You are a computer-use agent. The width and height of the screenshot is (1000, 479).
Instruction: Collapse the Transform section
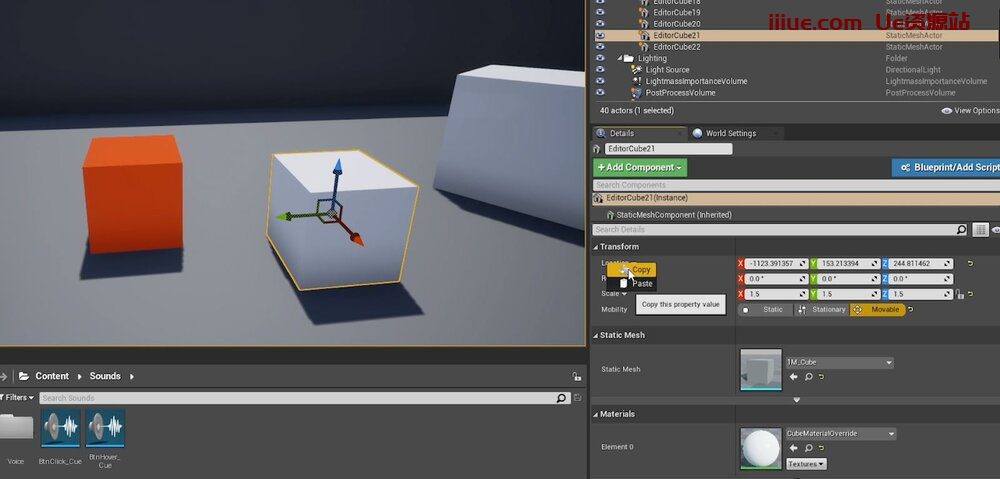click(596, 247)
